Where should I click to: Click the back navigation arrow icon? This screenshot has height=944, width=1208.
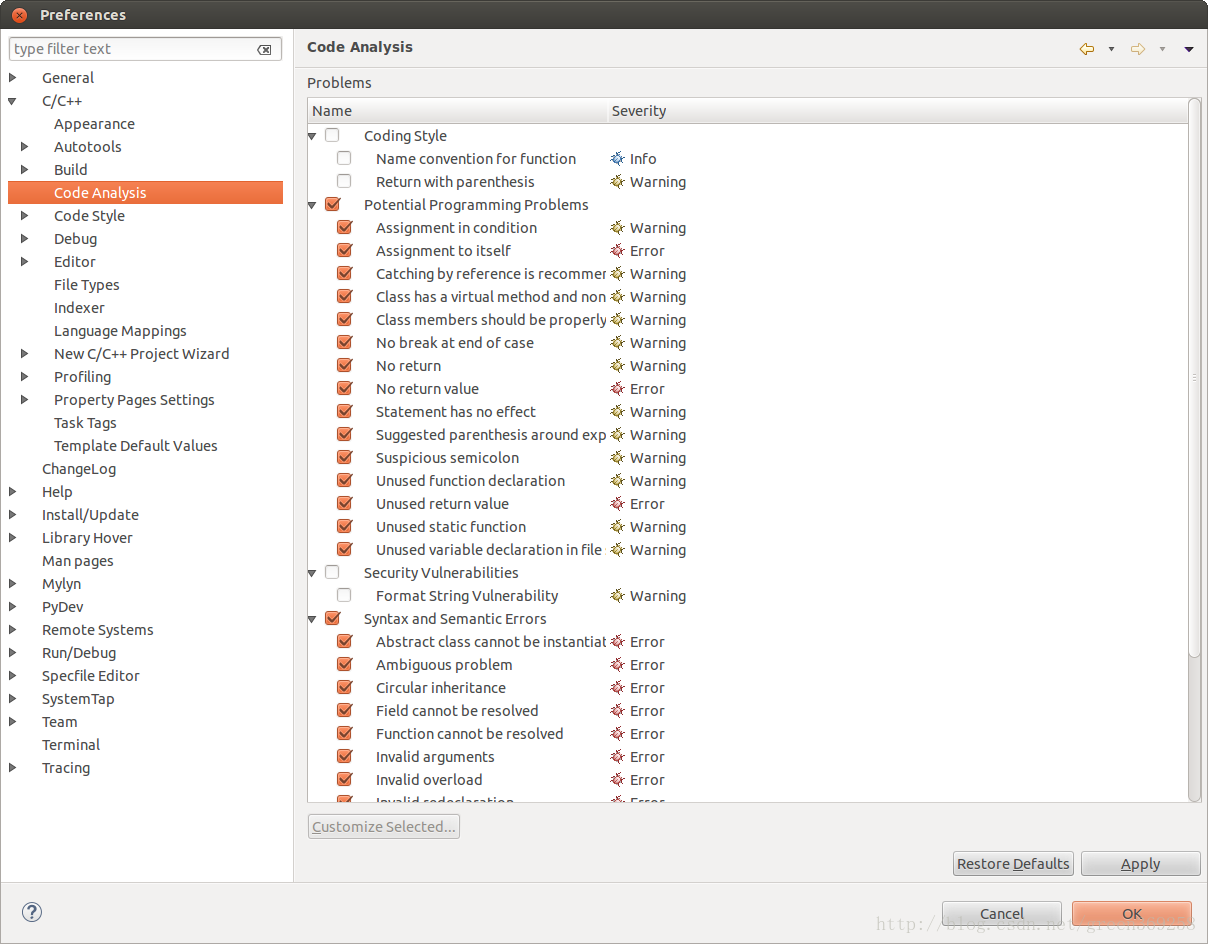click(1087, 49)
